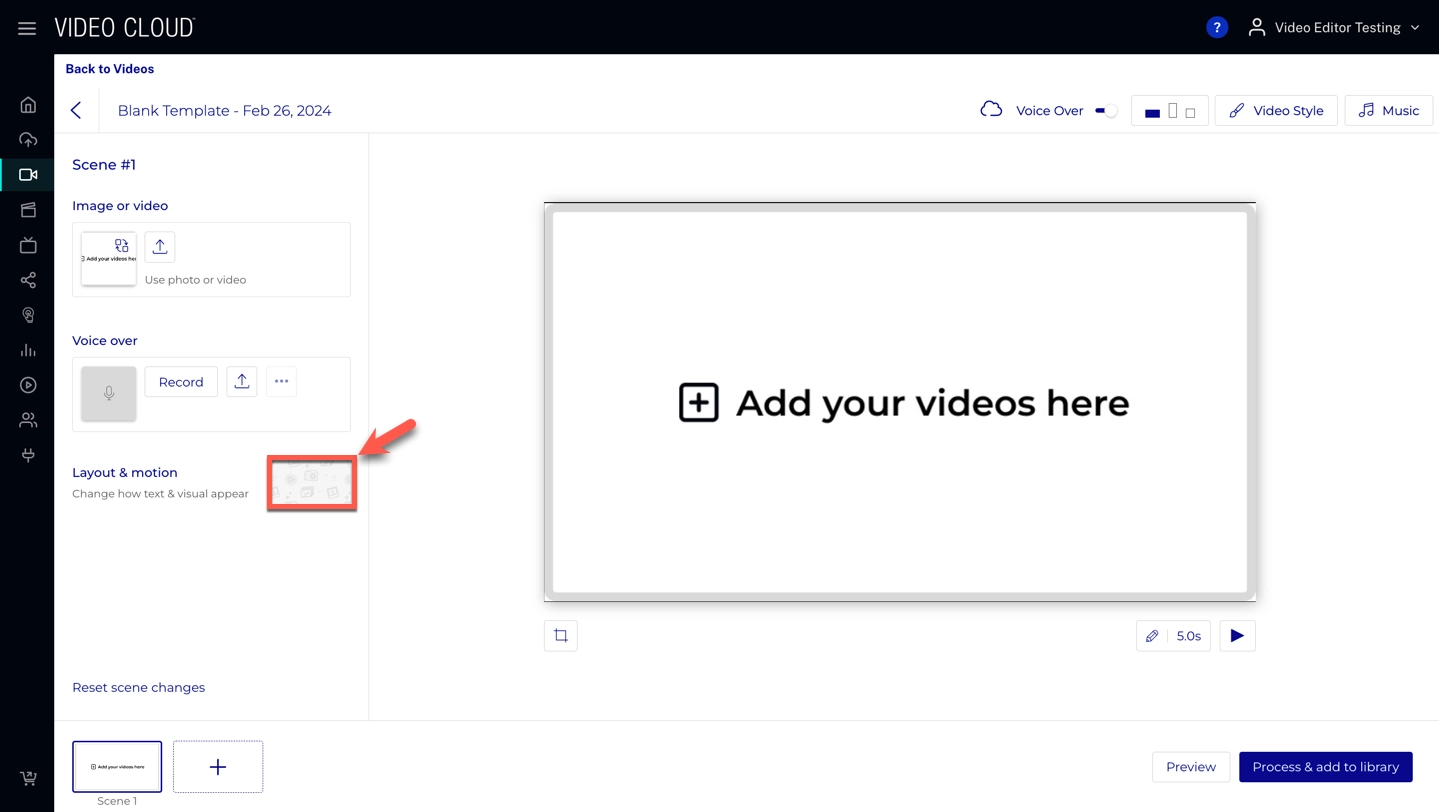Screen dimensions: 1439x812
Task: Upload a voice over audio file
Action: tap(242, 382)
